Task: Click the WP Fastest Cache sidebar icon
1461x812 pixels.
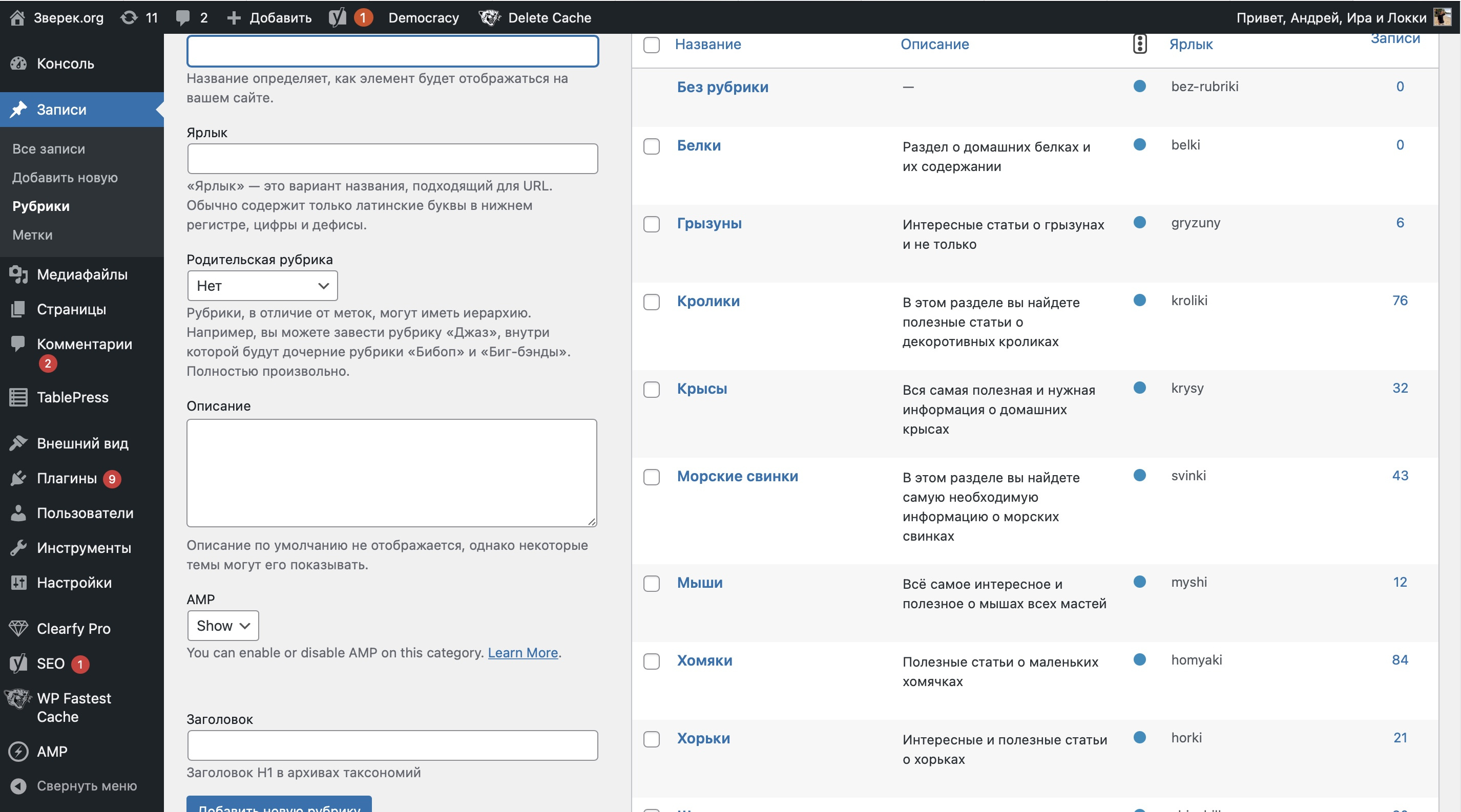Action: pyautogui.click(x=18, y=699)
